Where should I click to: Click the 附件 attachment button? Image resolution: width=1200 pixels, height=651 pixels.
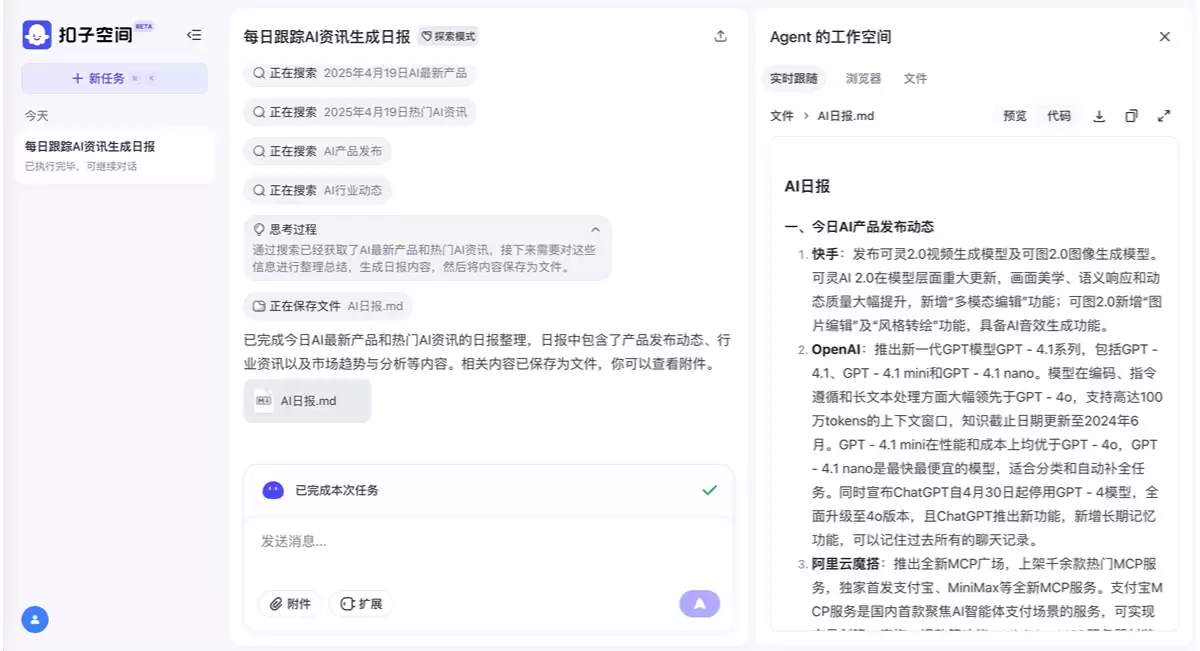point(290,604)
